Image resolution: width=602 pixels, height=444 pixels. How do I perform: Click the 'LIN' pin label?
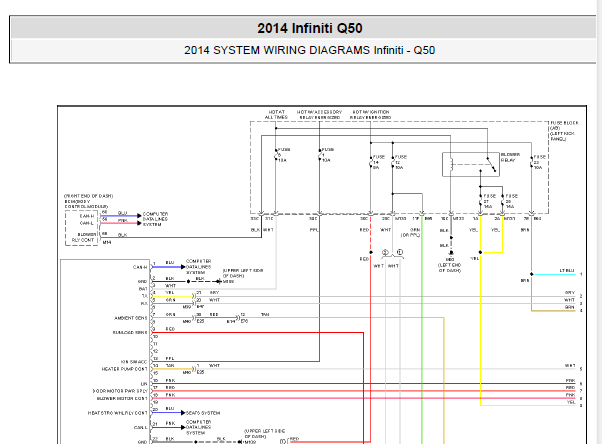click(144, 384)
